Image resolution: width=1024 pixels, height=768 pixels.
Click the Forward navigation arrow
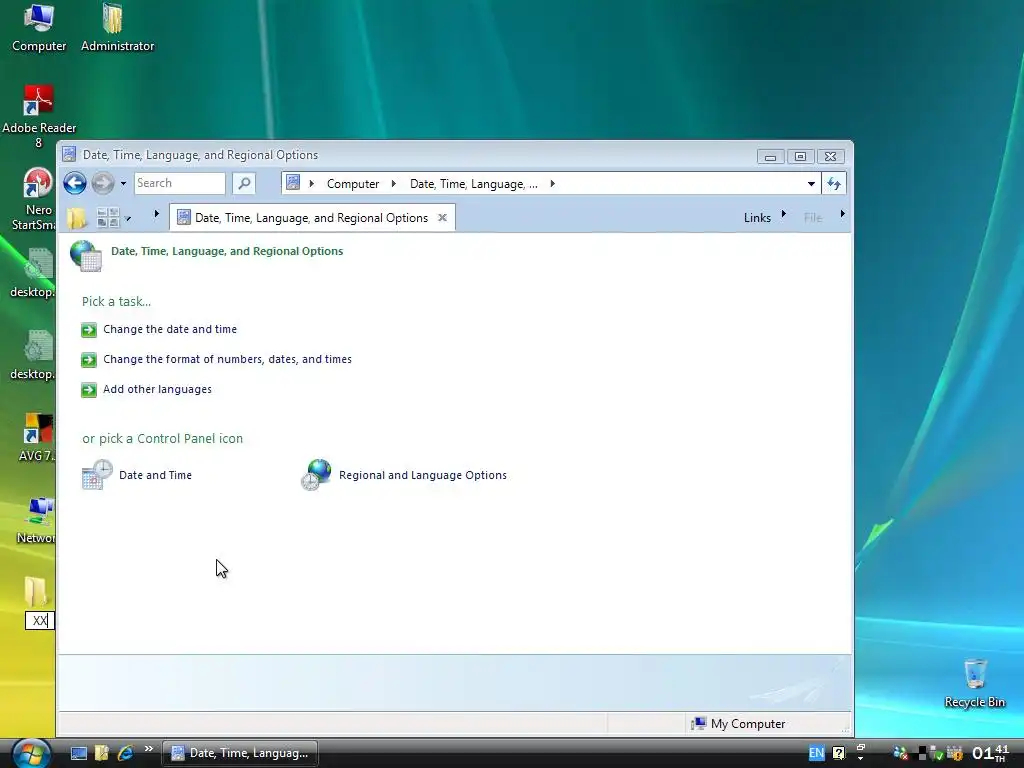103,184
